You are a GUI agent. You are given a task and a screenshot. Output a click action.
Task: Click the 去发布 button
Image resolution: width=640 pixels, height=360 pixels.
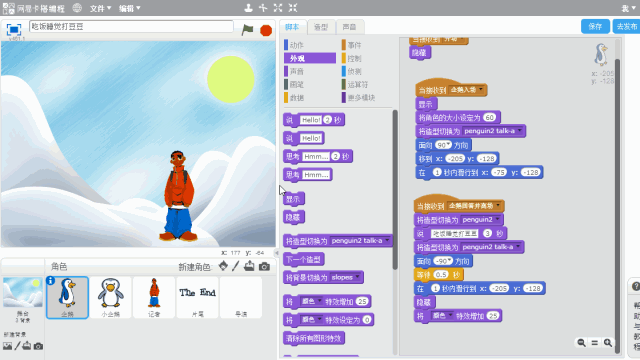point(627,27)
